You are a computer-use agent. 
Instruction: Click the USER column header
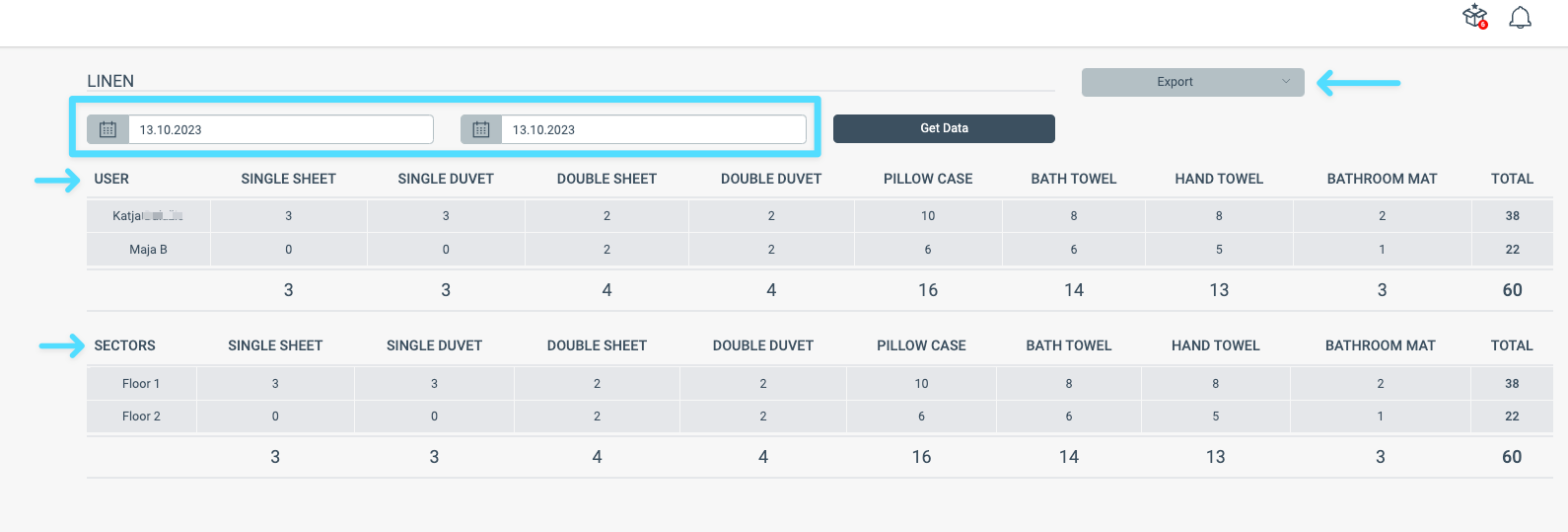click(x=111, y=179)
